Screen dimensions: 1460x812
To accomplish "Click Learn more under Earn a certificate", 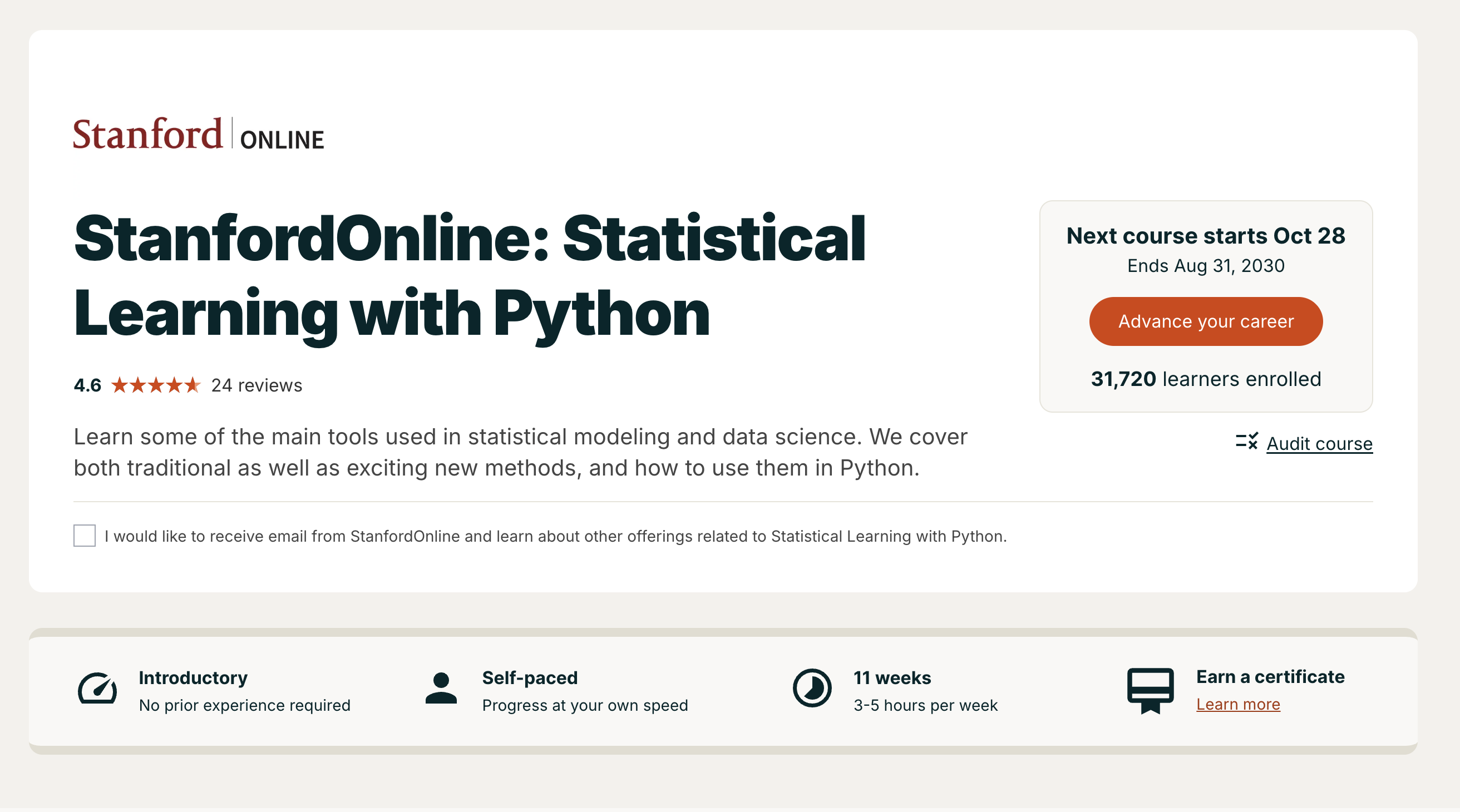I will coord(1238,704).
